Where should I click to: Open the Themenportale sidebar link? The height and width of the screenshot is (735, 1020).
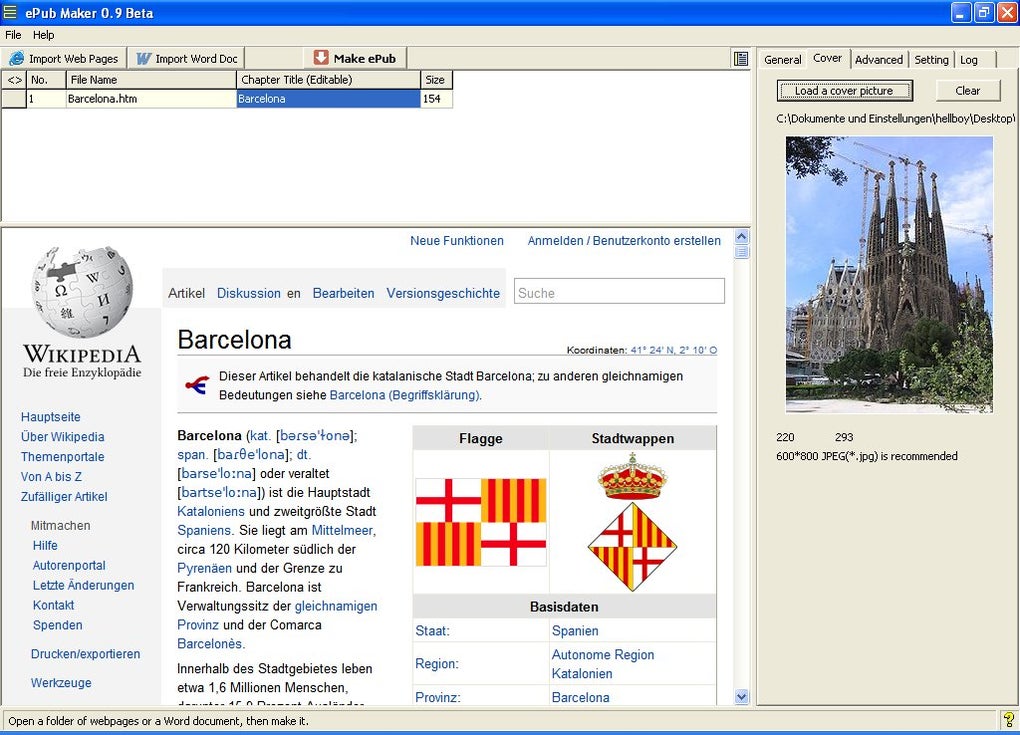point(62,457)
